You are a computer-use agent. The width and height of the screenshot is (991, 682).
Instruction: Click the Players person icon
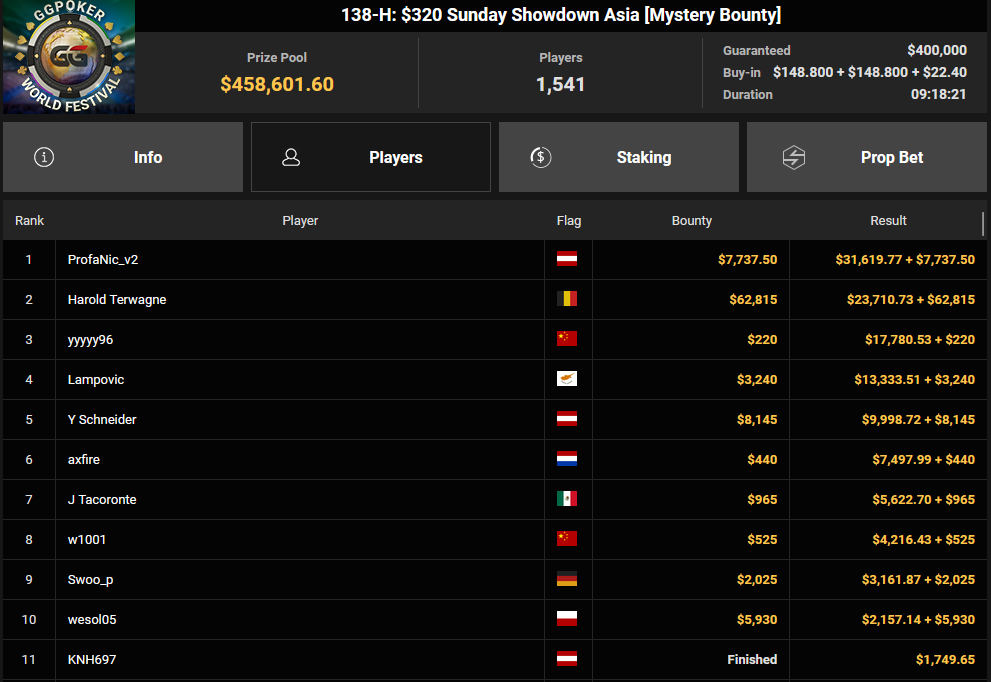pos(291,157)
